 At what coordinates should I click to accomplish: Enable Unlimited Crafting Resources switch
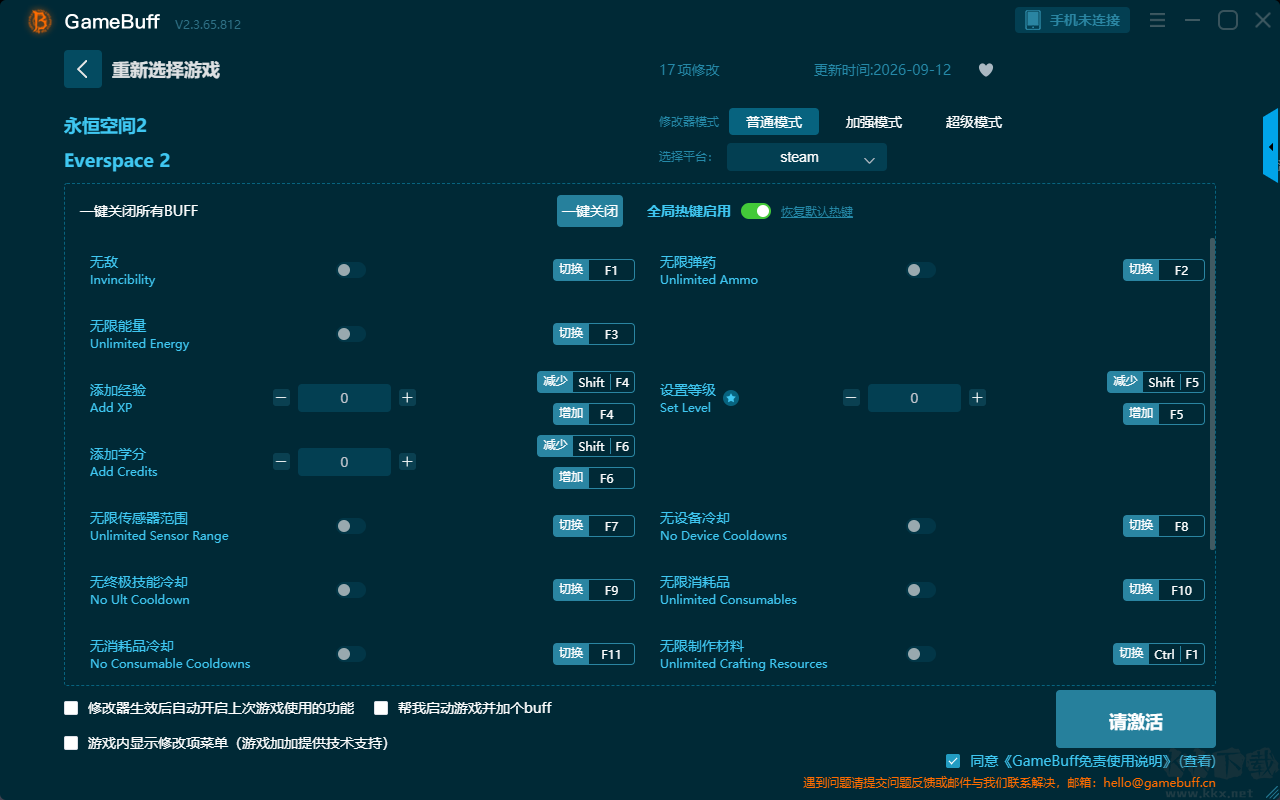[921, 654]
